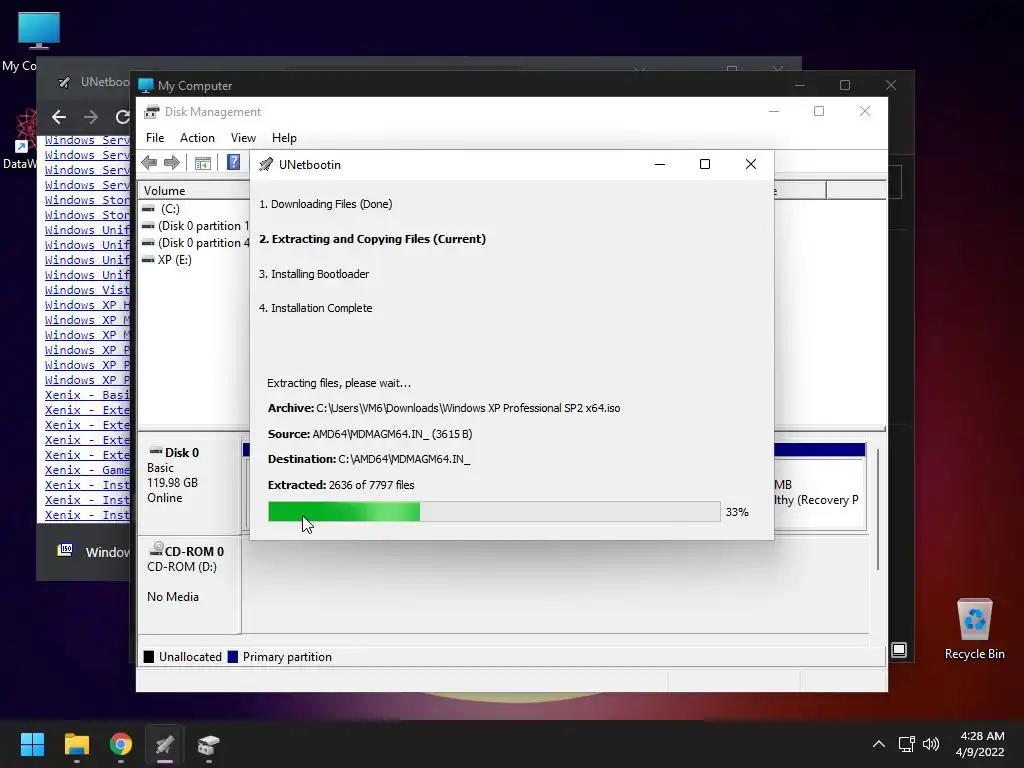Click the back arrow in Disk Management toolbar
1024x768 pixels.
149,163
